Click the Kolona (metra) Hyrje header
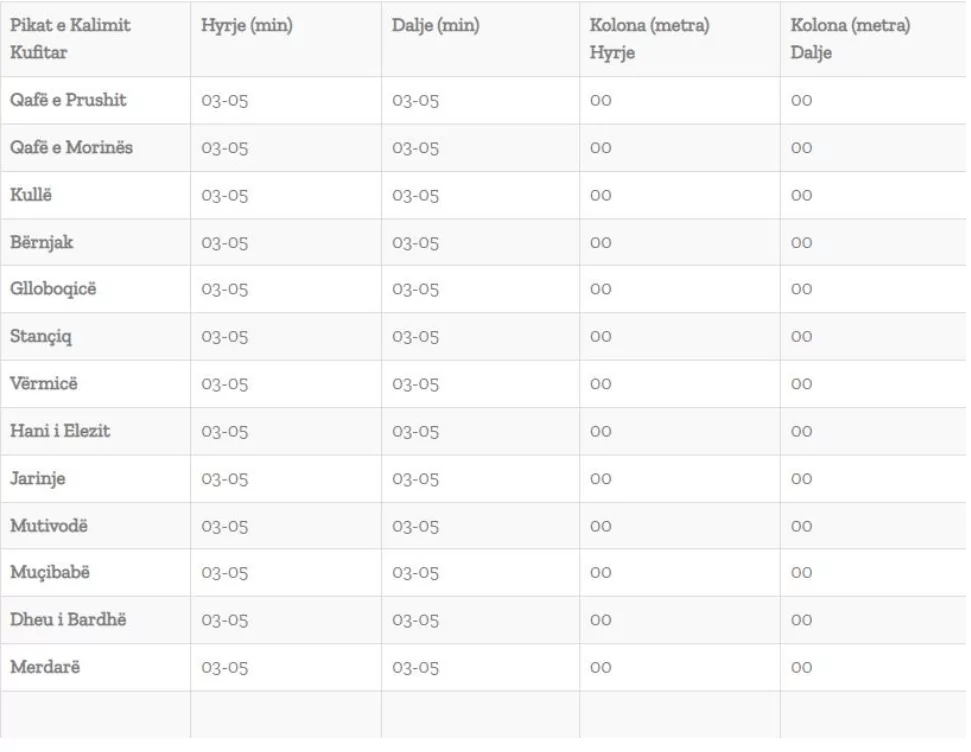The width and height of the screenshot is (971, 752). click(649, 38)
